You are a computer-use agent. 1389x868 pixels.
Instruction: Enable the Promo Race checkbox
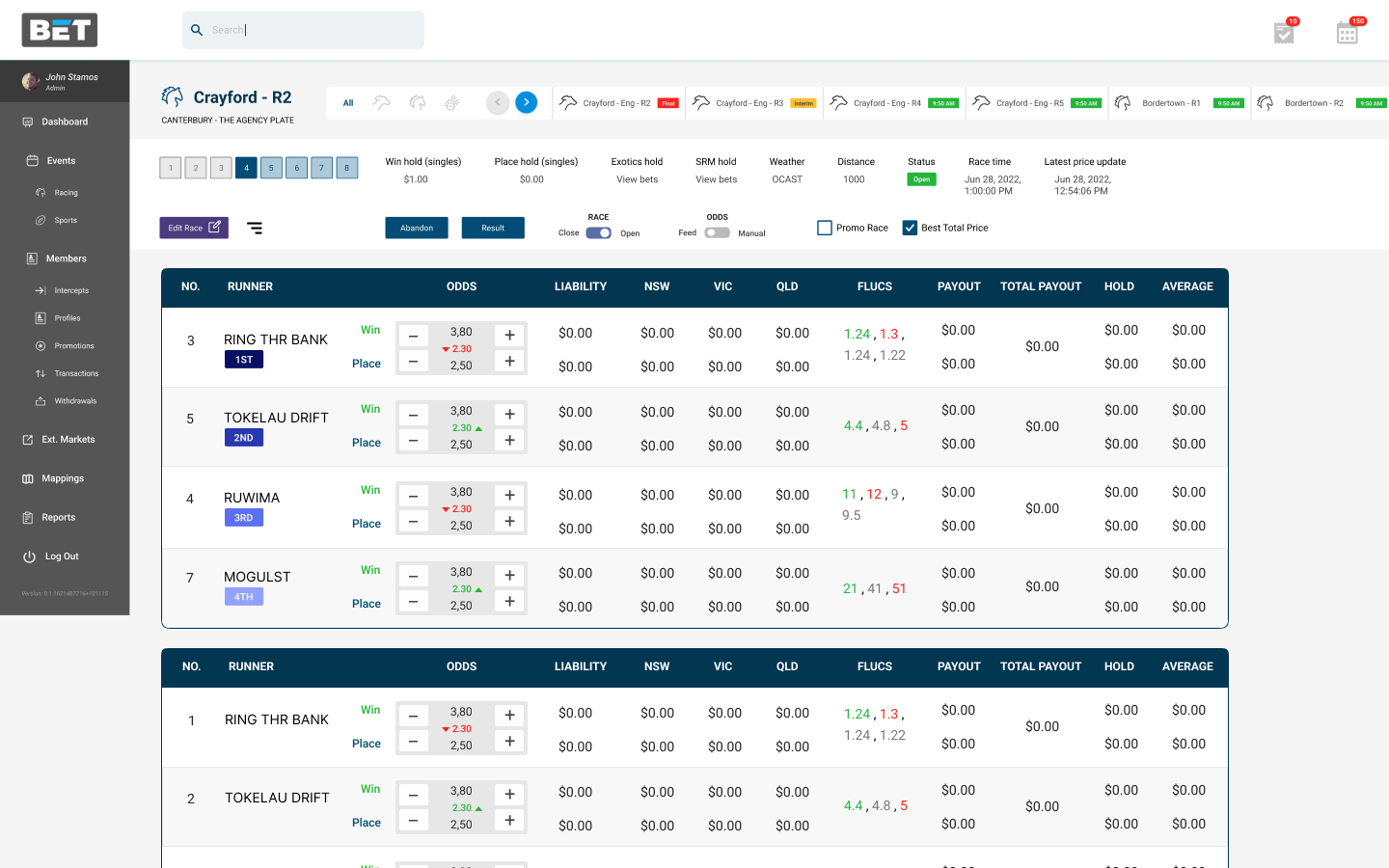point(825,228)
